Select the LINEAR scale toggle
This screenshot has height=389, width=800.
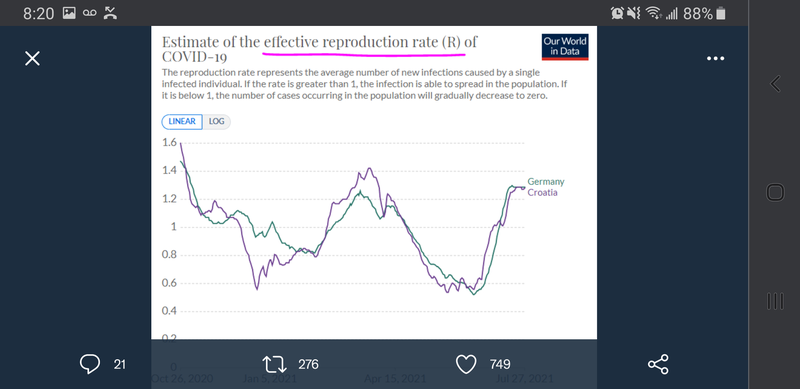[182, 122]
